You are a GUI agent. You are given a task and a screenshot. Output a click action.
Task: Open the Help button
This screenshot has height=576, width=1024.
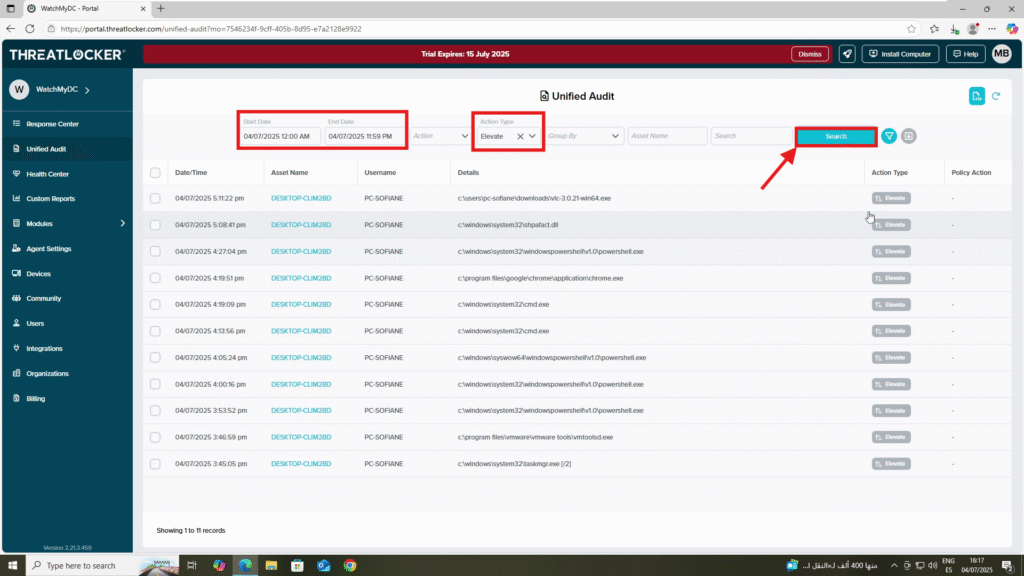click(x=965, y=54)
